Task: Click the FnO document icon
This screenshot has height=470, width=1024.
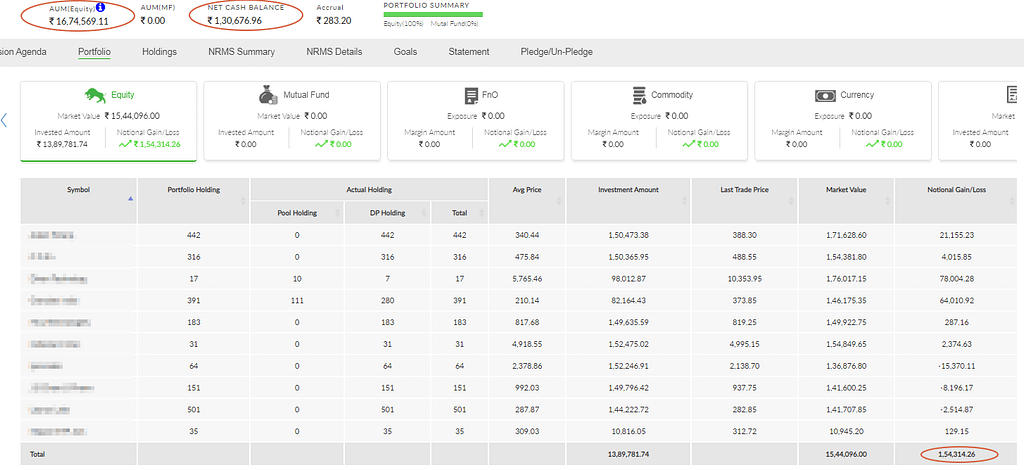Action: coord(472,95)
